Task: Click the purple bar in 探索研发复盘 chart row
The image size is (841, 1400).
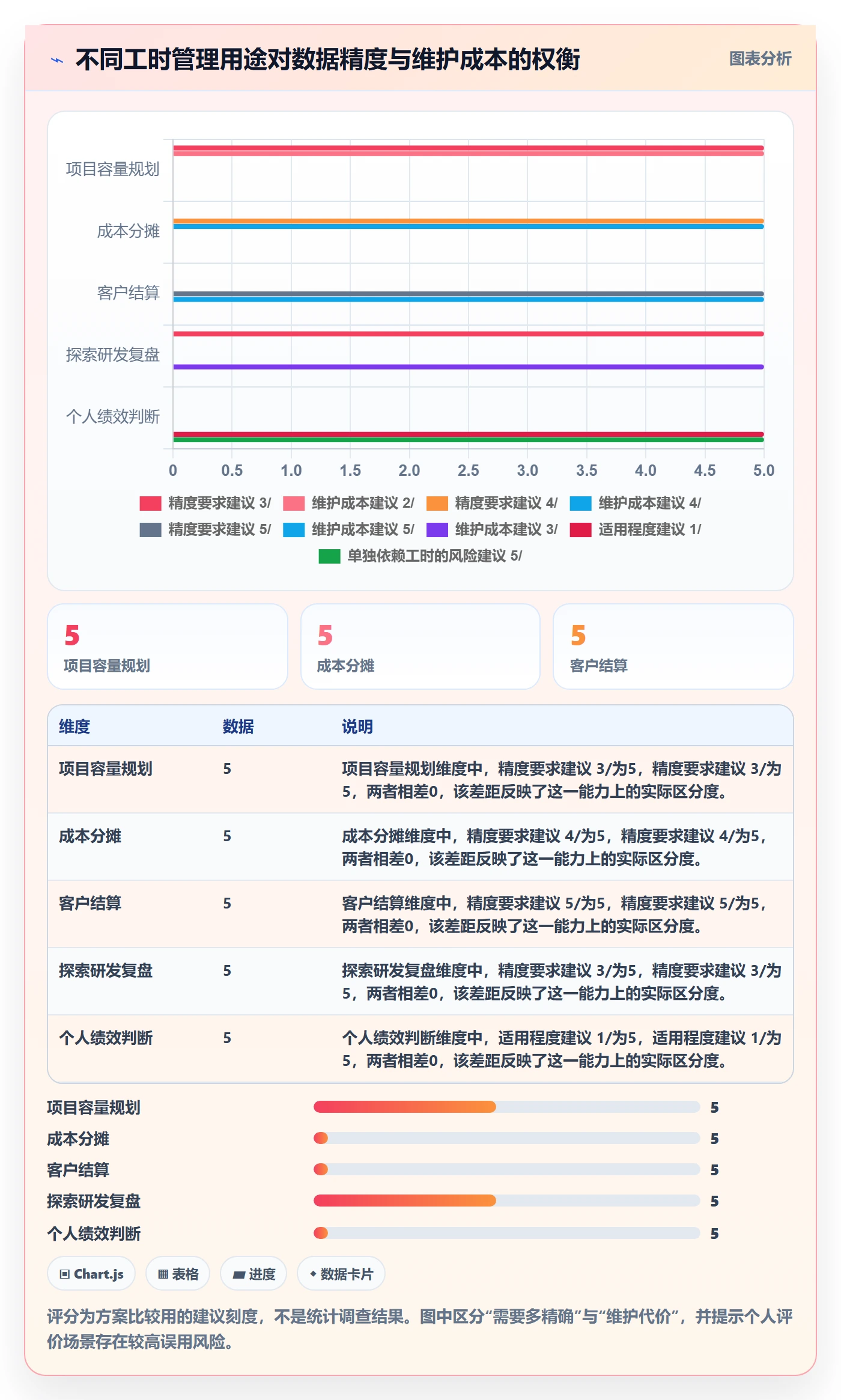Action: [x=469, y=367]
